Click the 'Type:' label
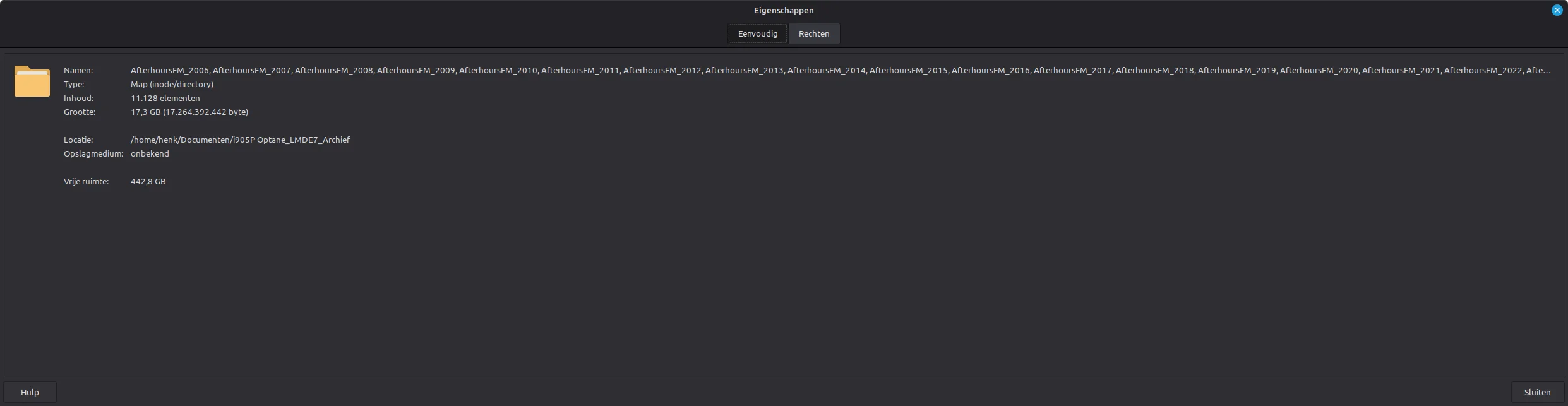This screenshot has height=406, width=1568. tap(74, 84)
